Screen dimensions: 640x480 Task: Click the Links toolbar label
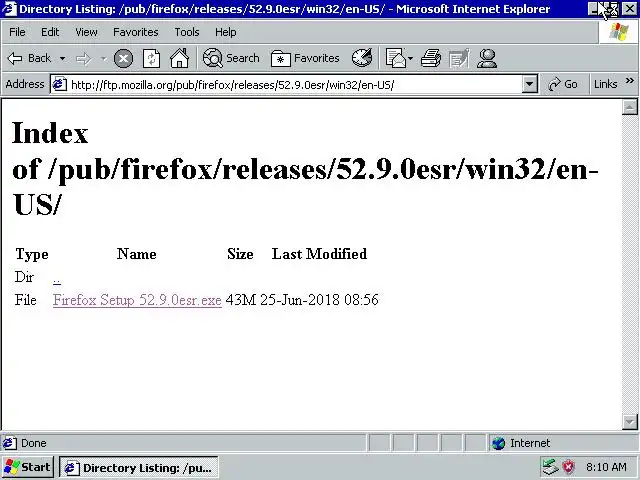(x=605, y=84)
